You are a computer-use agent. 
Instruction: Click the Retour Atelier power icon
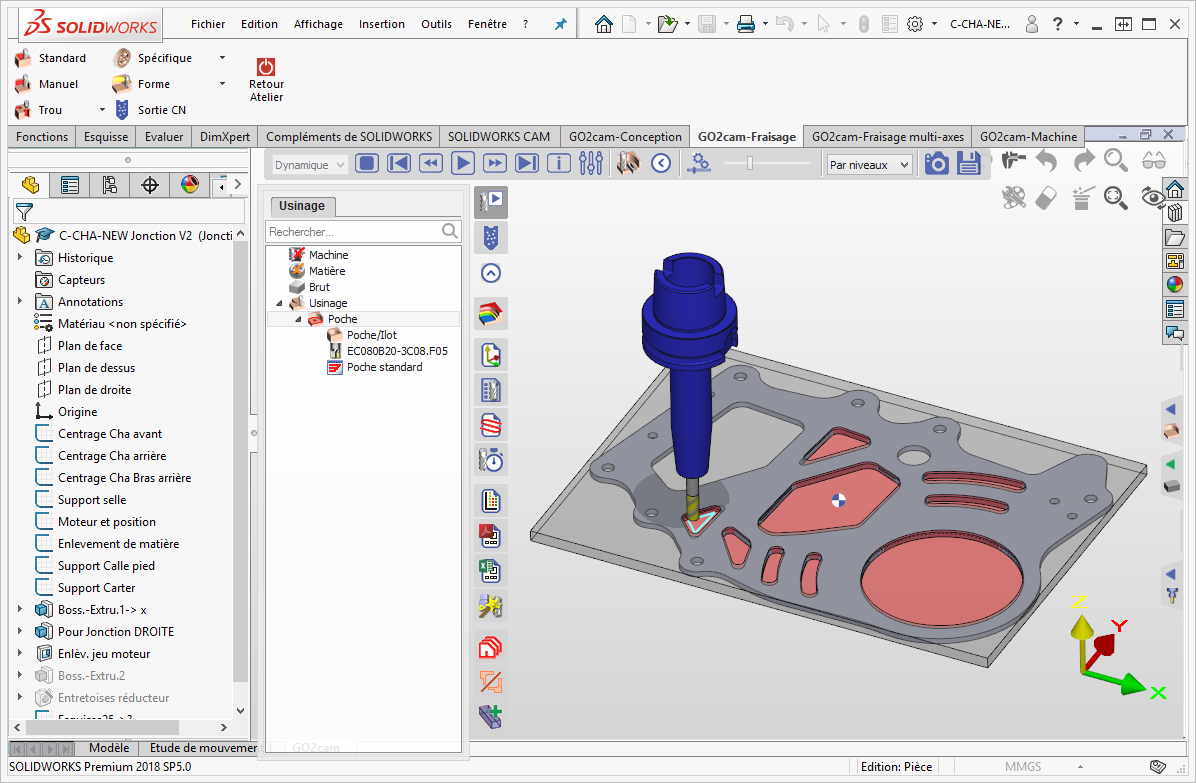tap(265, 66)
